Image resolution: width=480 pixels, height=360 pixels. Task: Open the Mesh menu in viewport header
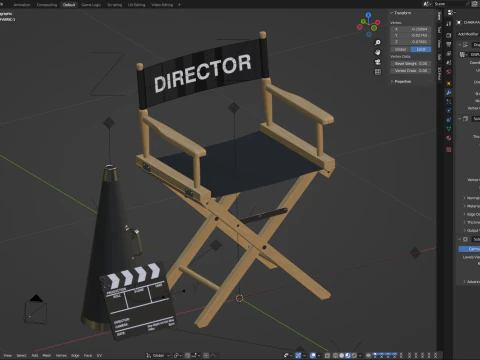click(47, 355)
